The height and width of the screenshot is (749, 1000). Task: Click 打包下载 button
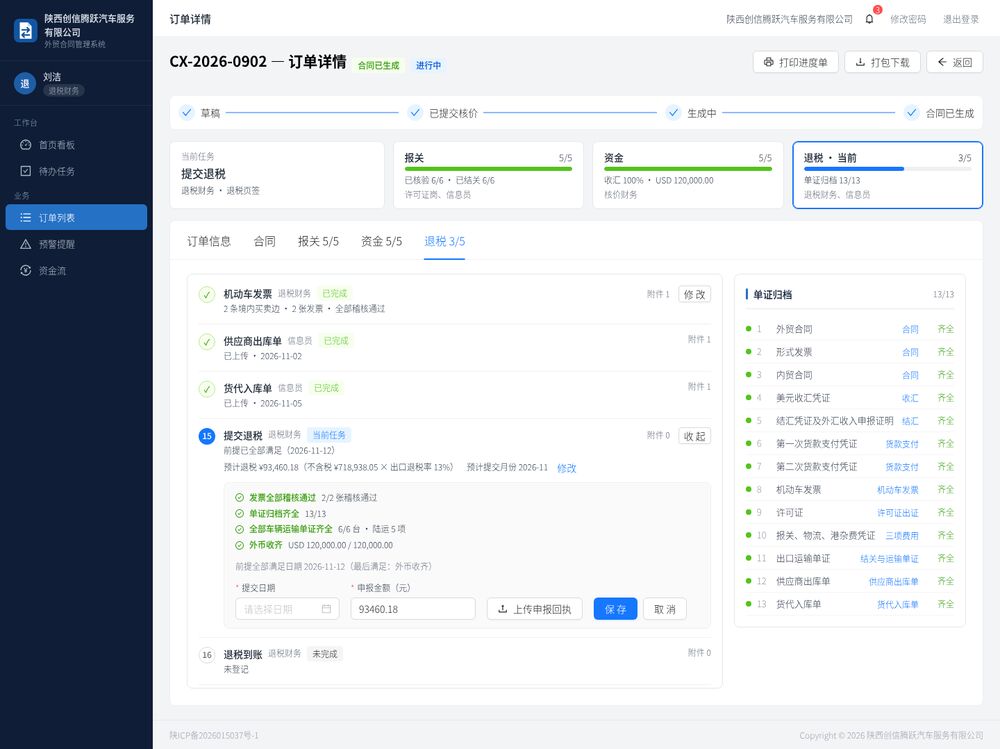tap(882, 63)
